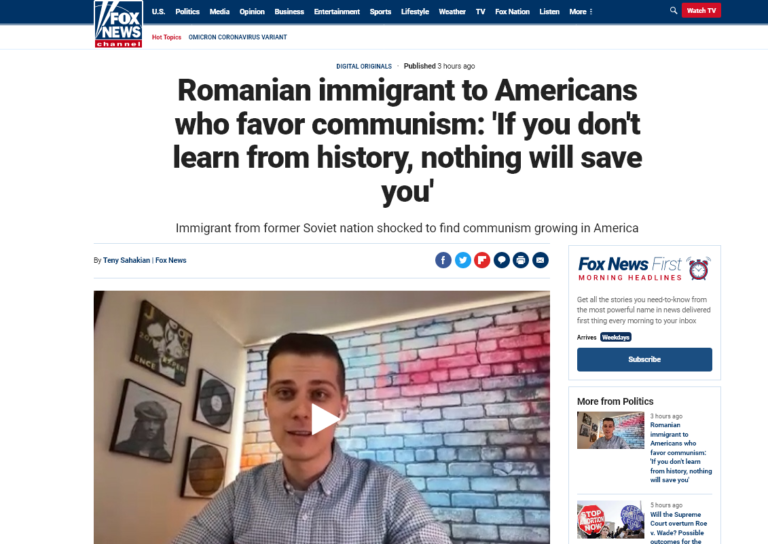Open the Omicron Coronavirus Variant topic
The height and width of the screenshot is (544, 768).
[238, 37]
